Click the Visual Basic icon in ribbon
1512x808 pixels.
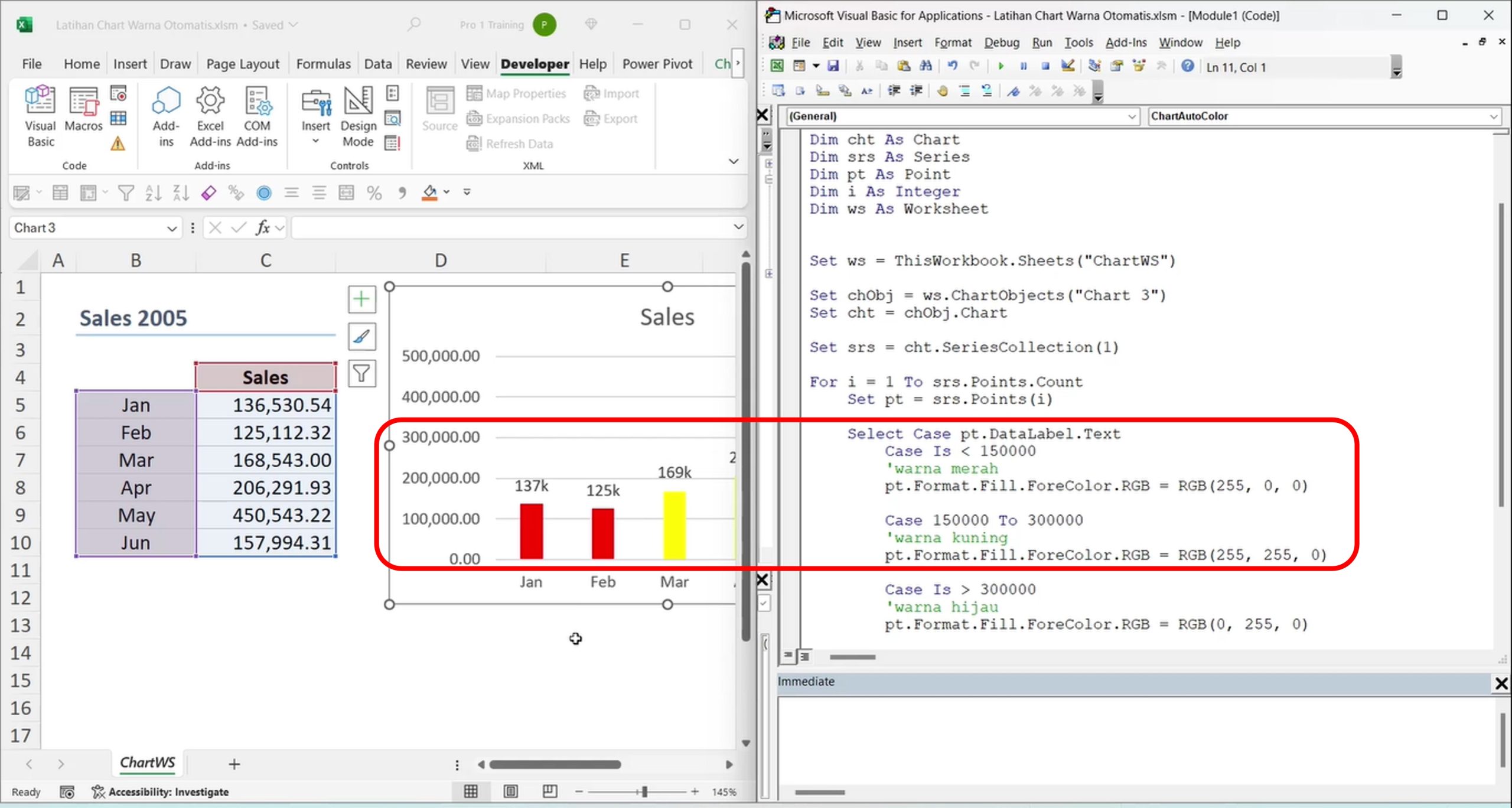(40, 115)
